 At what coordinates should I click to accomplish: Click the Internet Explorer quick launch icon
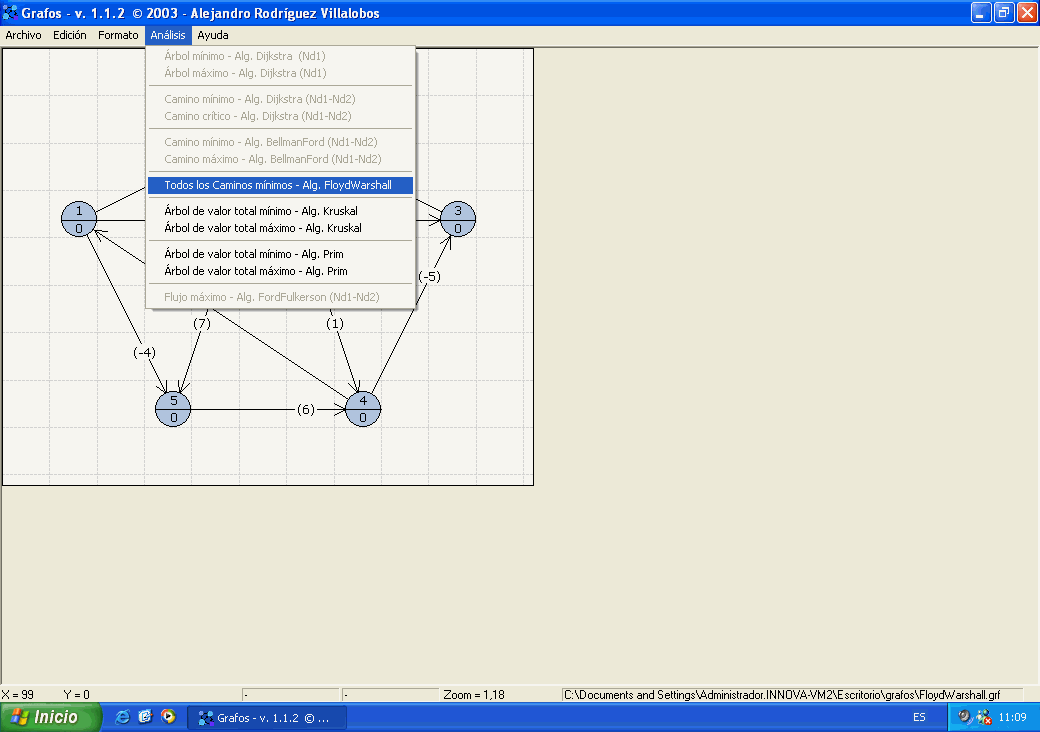[x=123, y=717]
